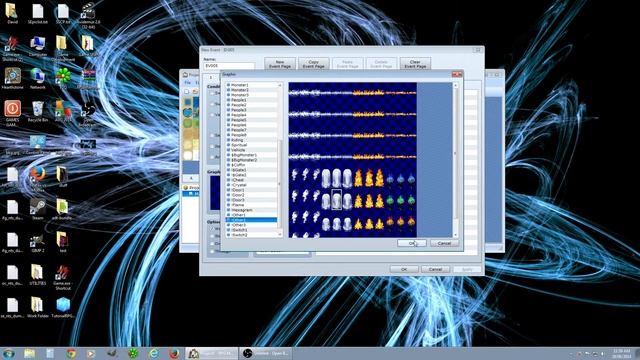This screenshot has width=640, height=360.
Task: Open Firefox from the taskbar
Action: click(x=174, y=353)
